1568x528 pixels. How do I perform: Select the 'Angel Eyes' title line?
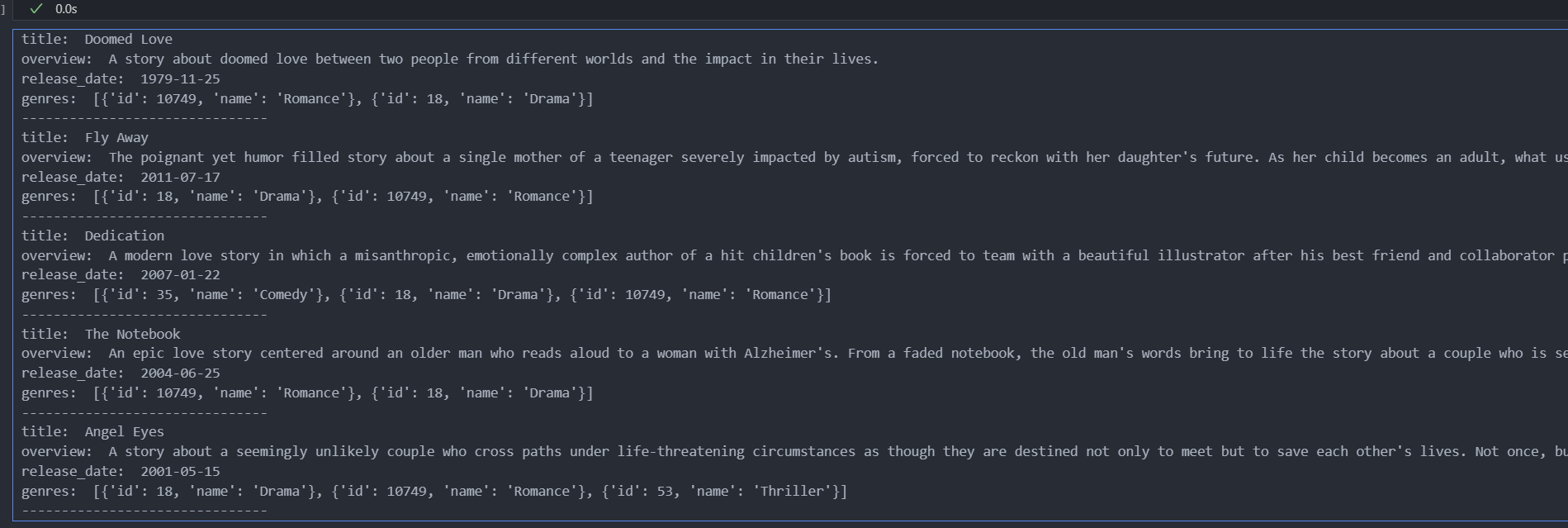click(92, 431)
